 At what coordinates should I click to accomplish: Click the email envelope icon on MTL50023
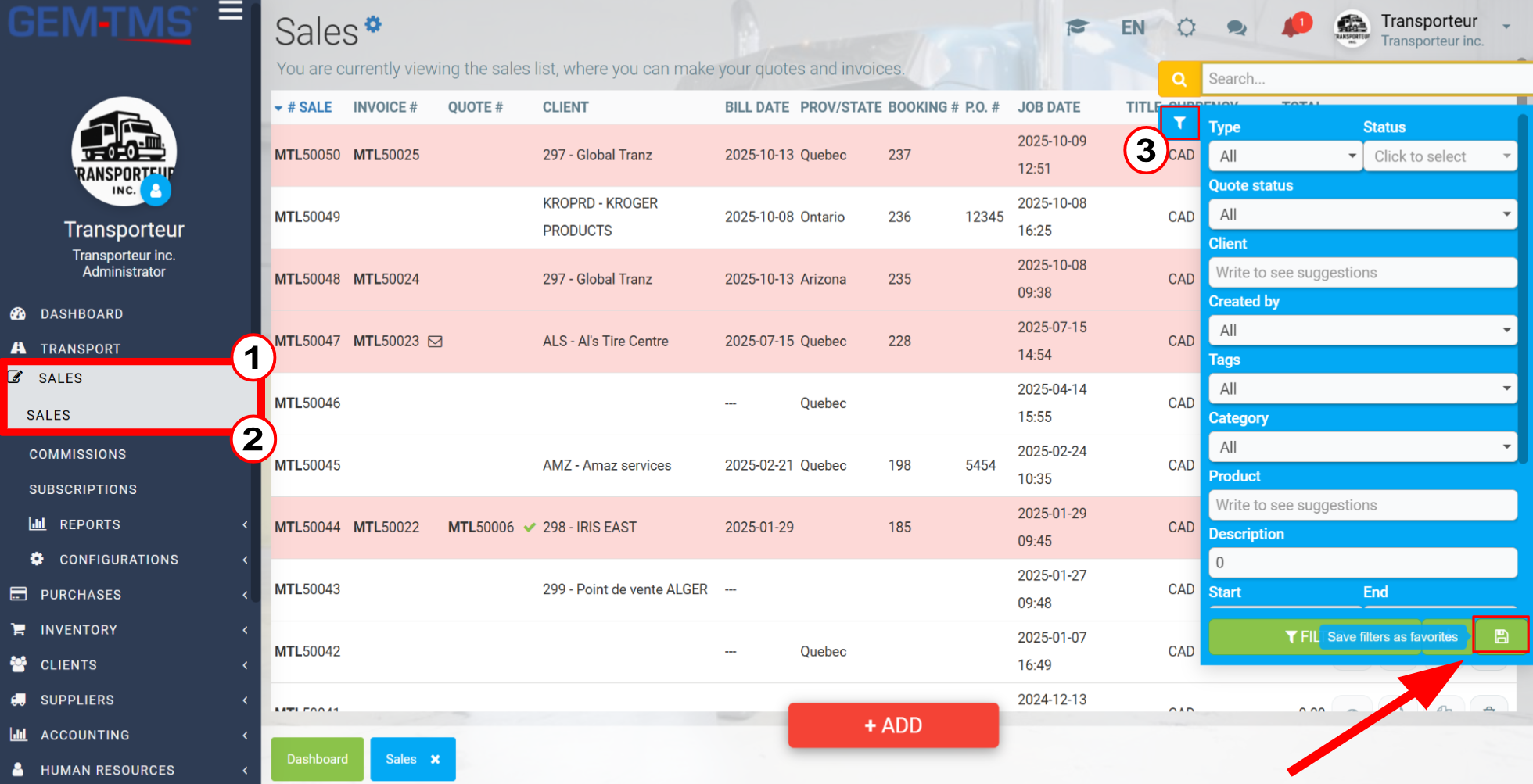click(x=436, y=341)
